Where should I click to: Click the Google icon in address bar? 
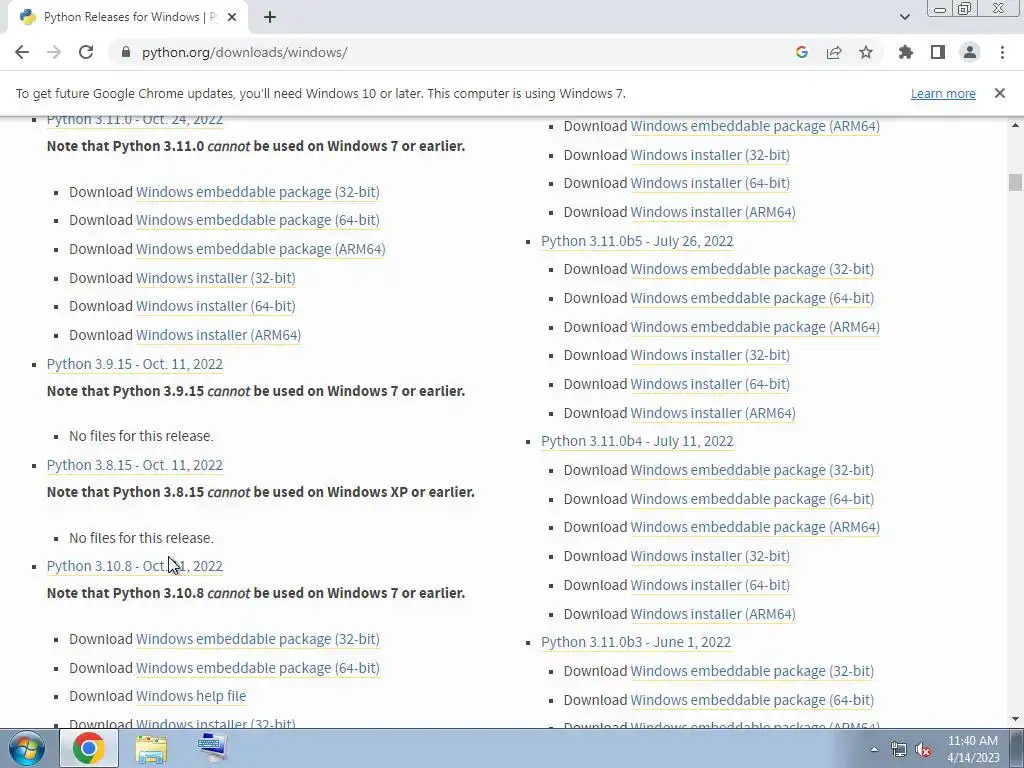[x=802, y=52]
